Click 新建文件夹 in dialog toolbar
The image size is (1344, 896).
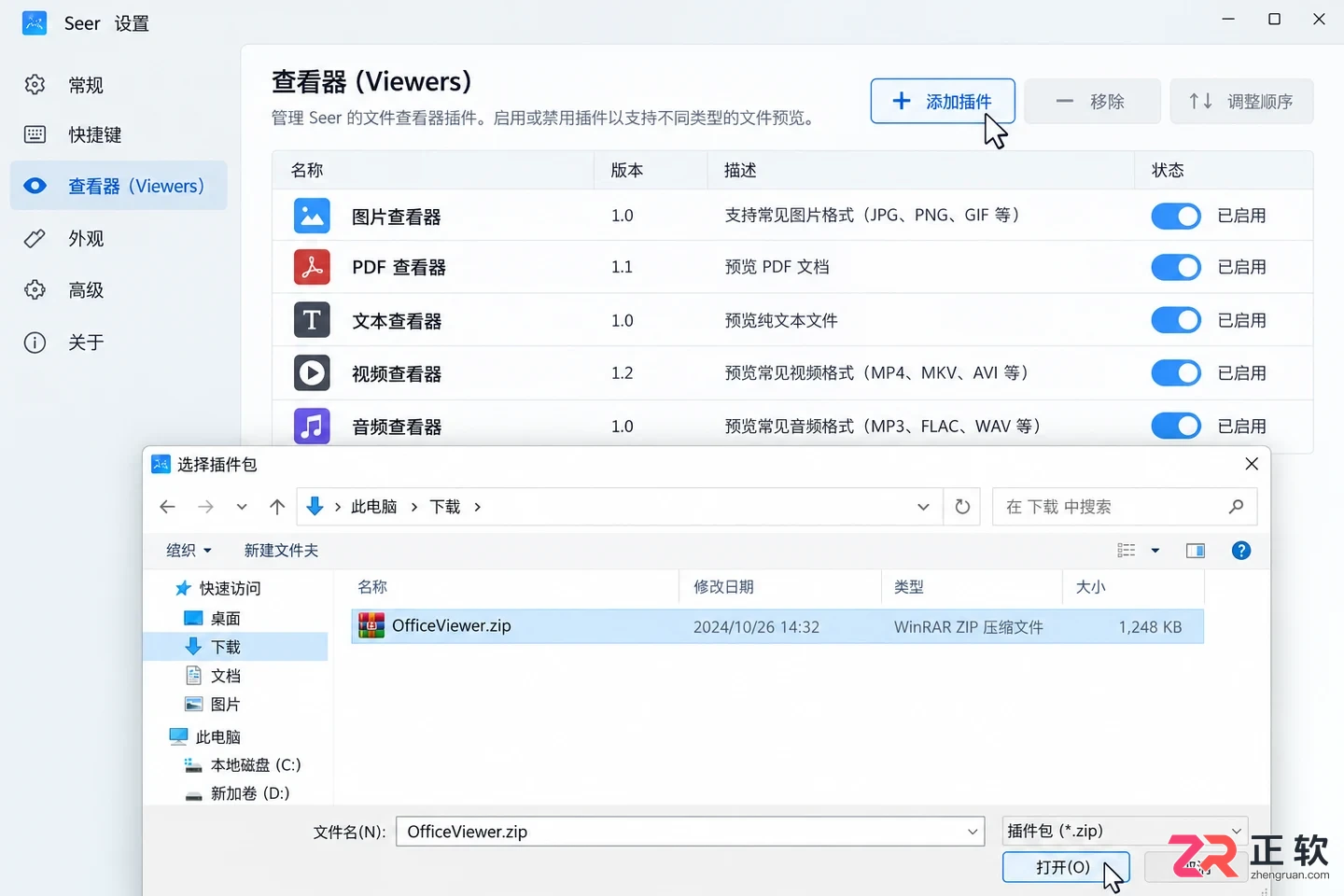tap(281, 551)
